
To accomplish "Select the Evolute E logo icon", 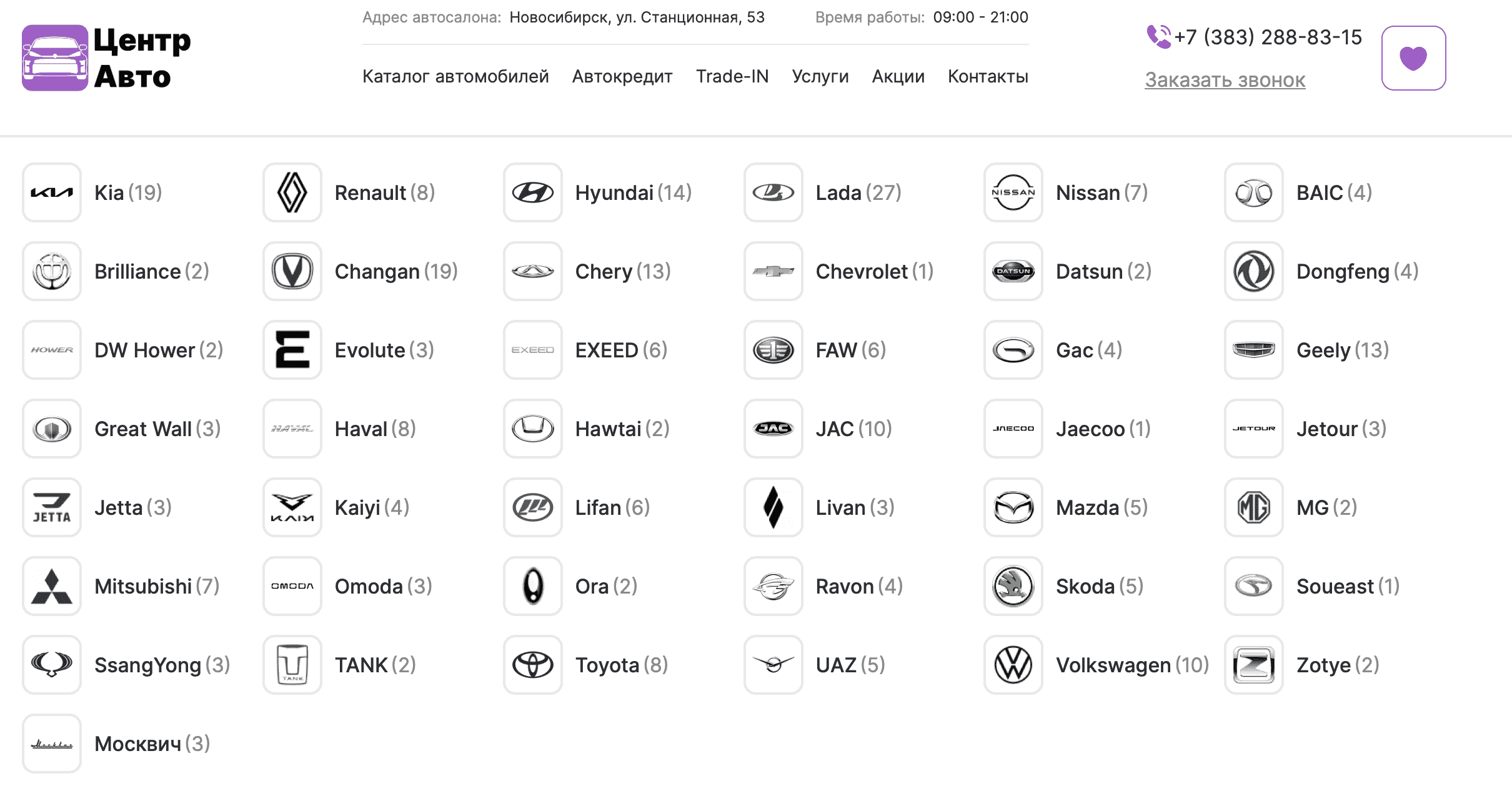I will coord(292,350).
